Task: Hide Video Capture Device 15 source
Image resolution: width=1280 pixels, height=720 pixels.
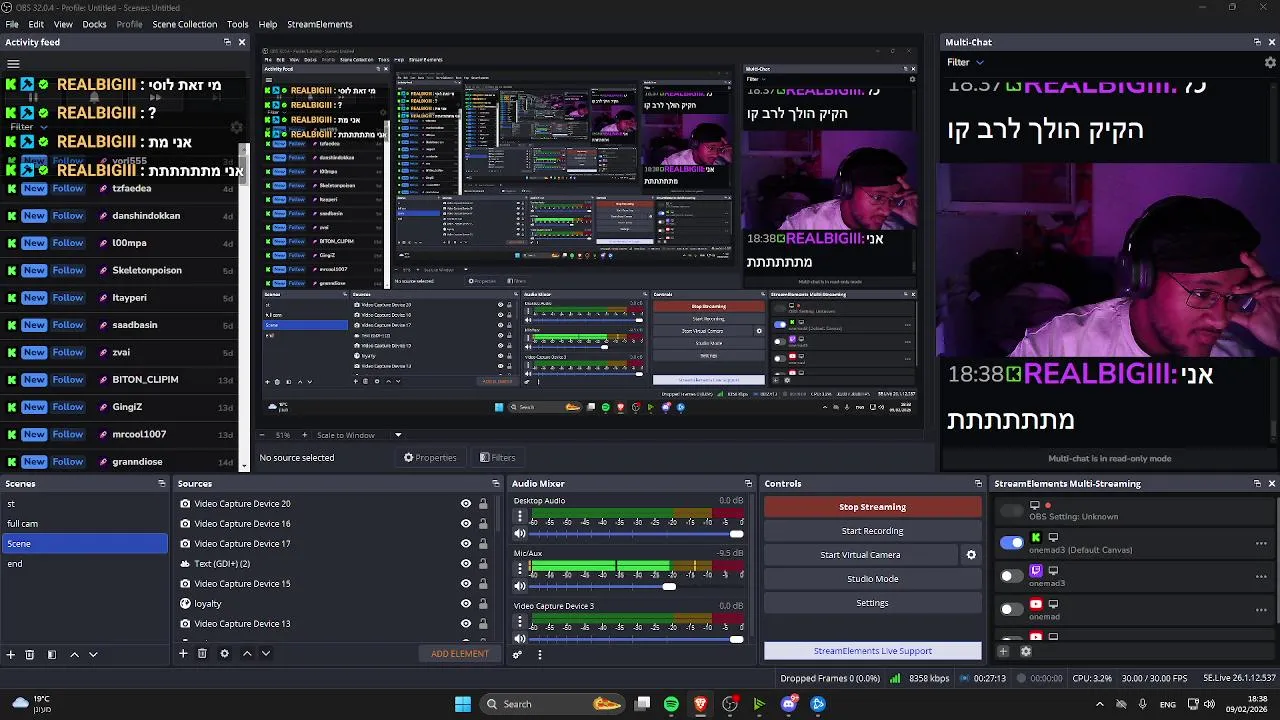Action: 466,584
